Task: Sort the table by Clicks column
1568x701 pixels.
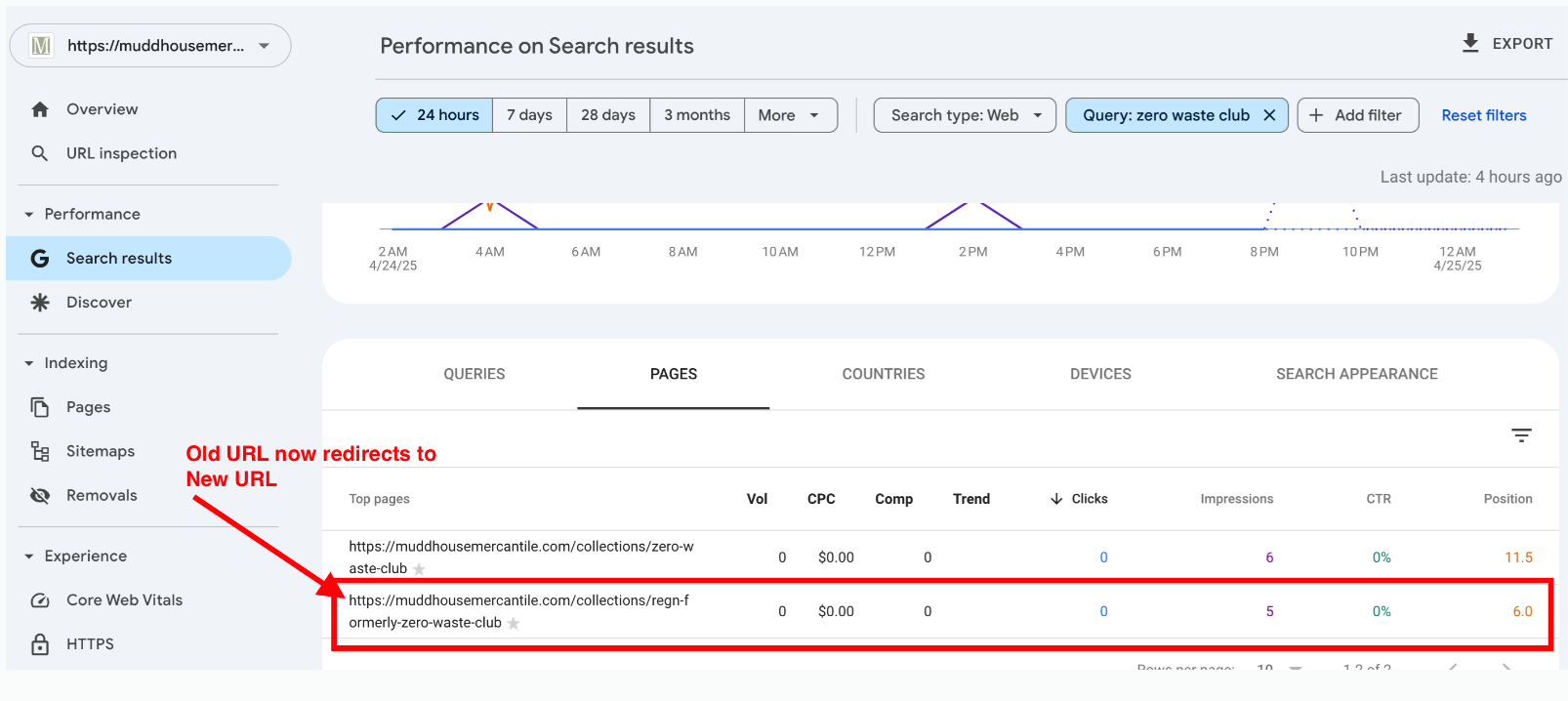Action: click(x=1080, y=499)
